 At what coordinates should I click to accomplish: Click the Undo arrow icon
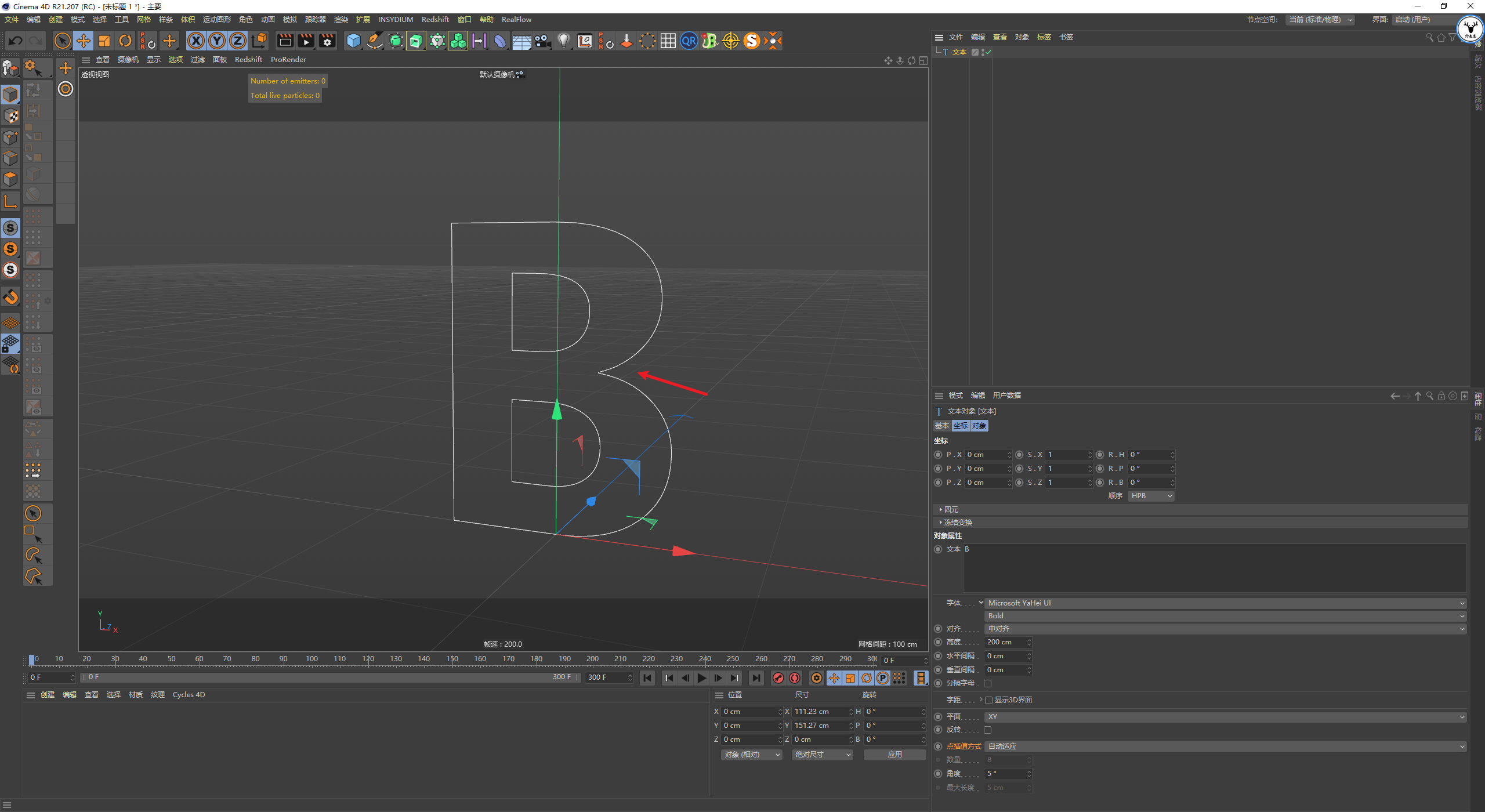click(x=16, y=41)
